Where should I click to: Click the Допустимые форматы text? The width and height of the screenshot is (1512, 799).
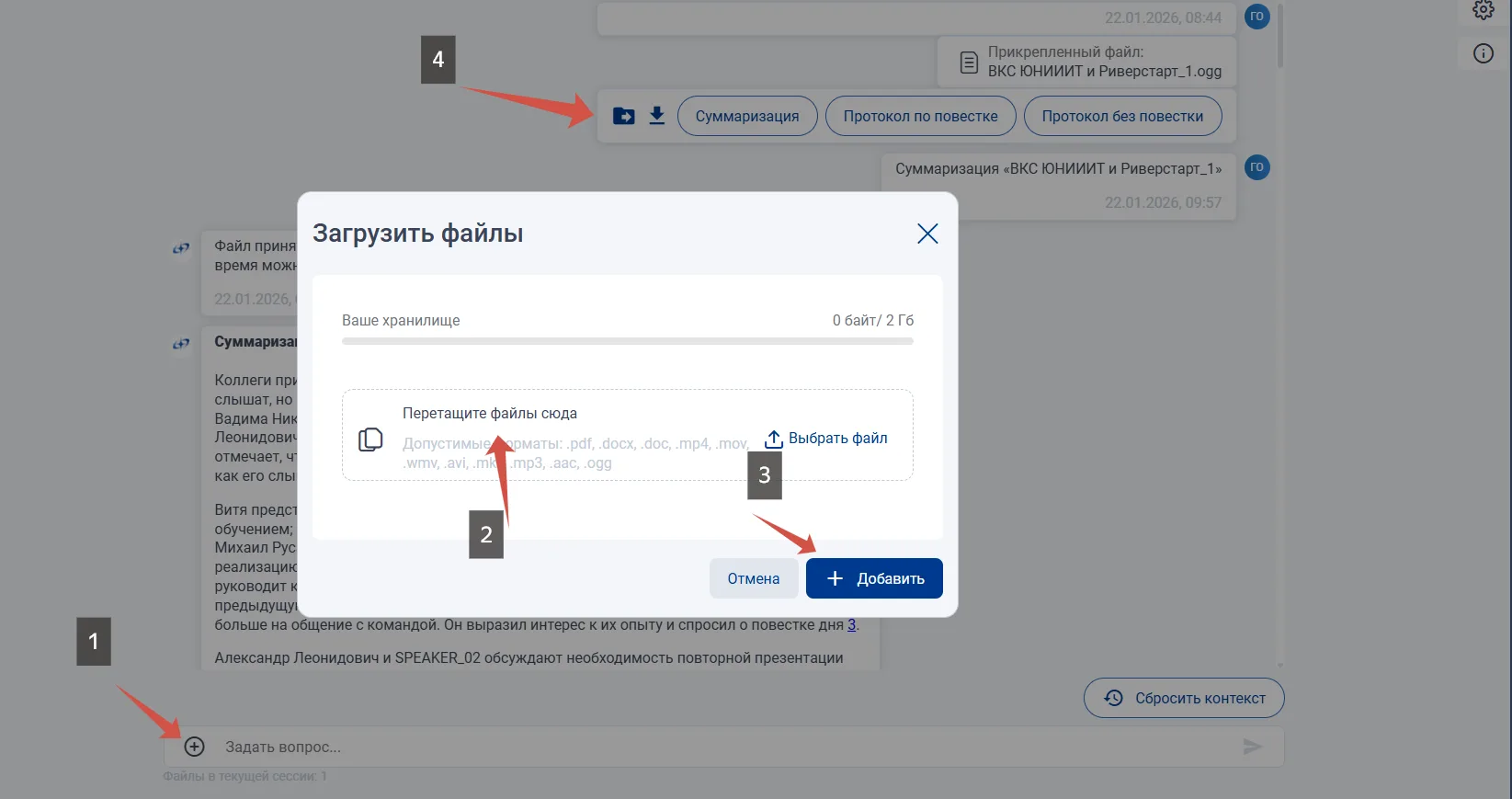click(x=575, y=453)
